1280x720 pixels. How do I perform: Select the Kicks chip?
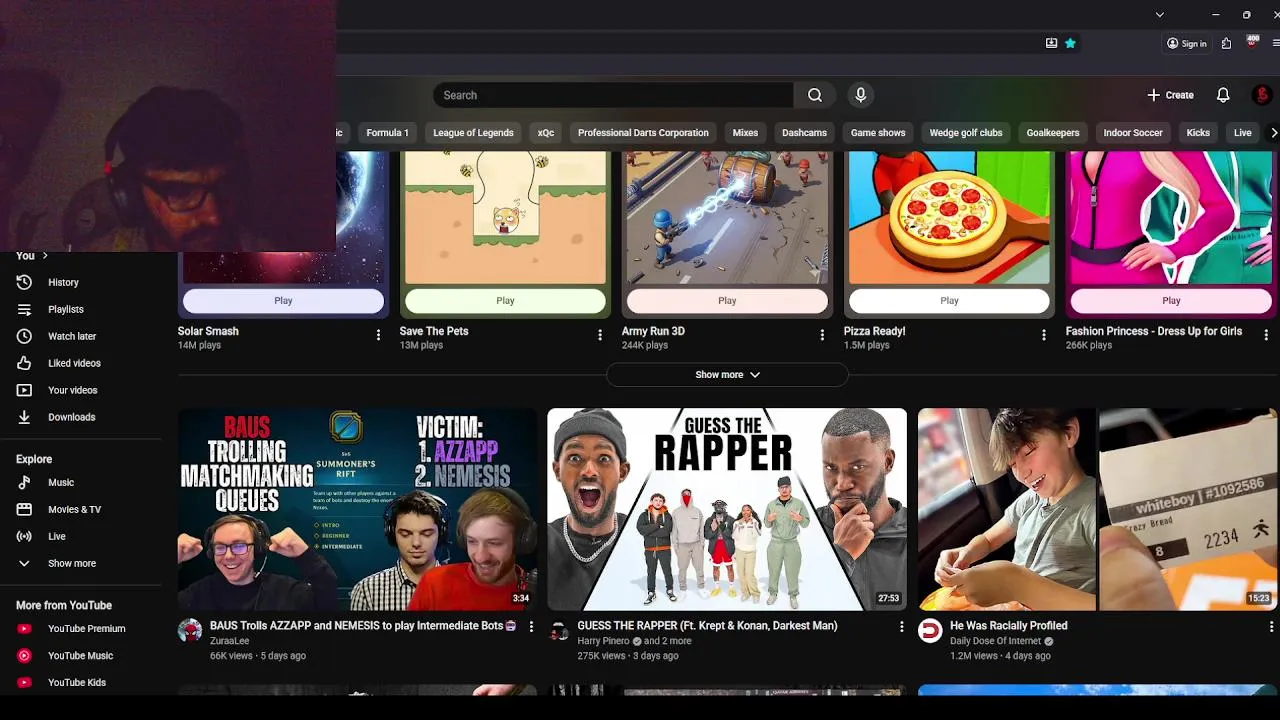point(1198,133)
